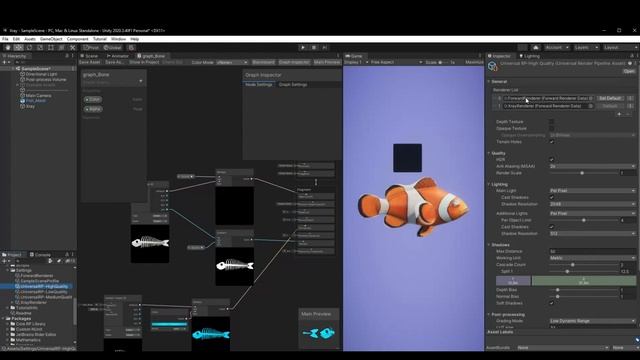Select the Scale tool in the toolbar
The width and height of the screenshot is (640, 360).
pyautogui.click(x=40, y=48)
